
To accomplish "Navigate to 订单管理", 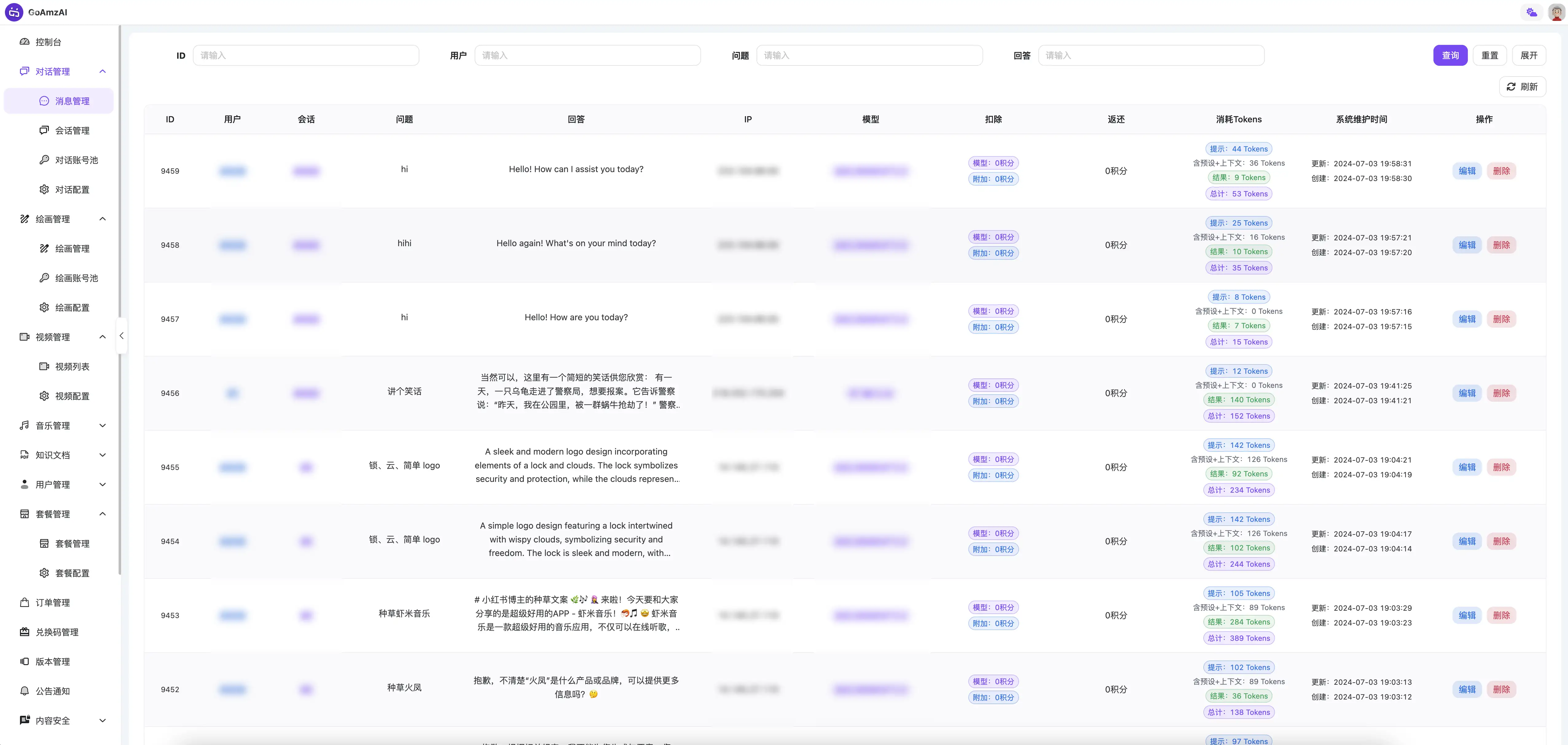I will (x=59, y=602).
